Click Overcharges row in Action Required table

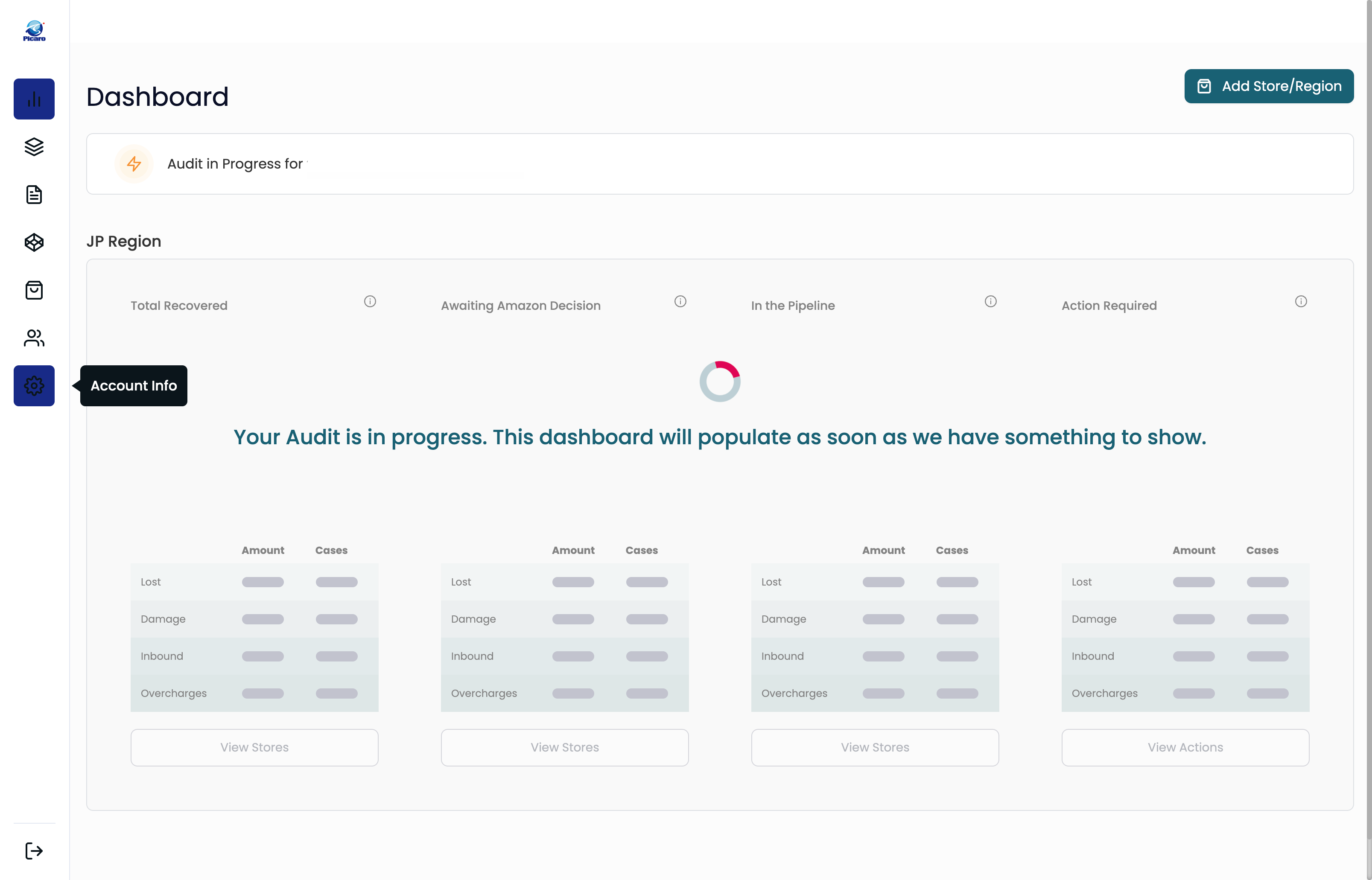click(x=1186, y=693)
